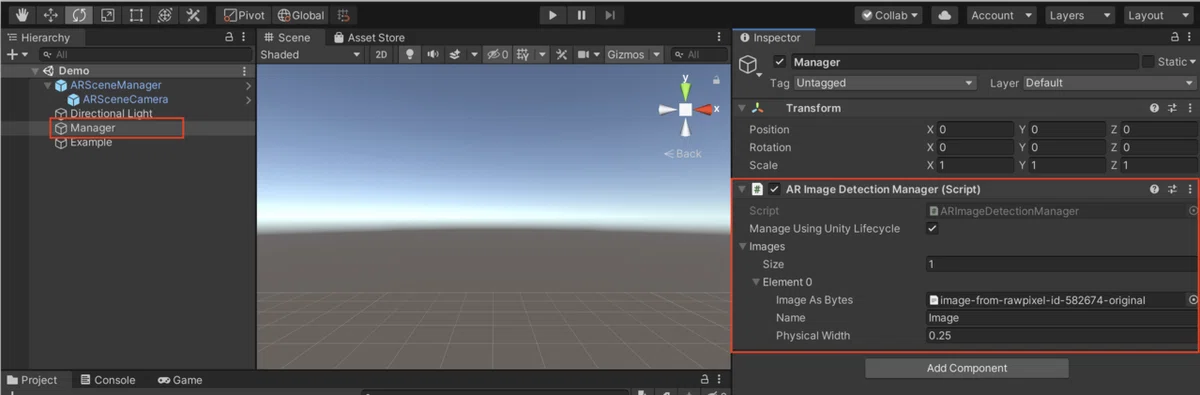Select the Transform tool
Image resolution: width=1200 pixels, height=395 pixels.
(x=165, y=15)
